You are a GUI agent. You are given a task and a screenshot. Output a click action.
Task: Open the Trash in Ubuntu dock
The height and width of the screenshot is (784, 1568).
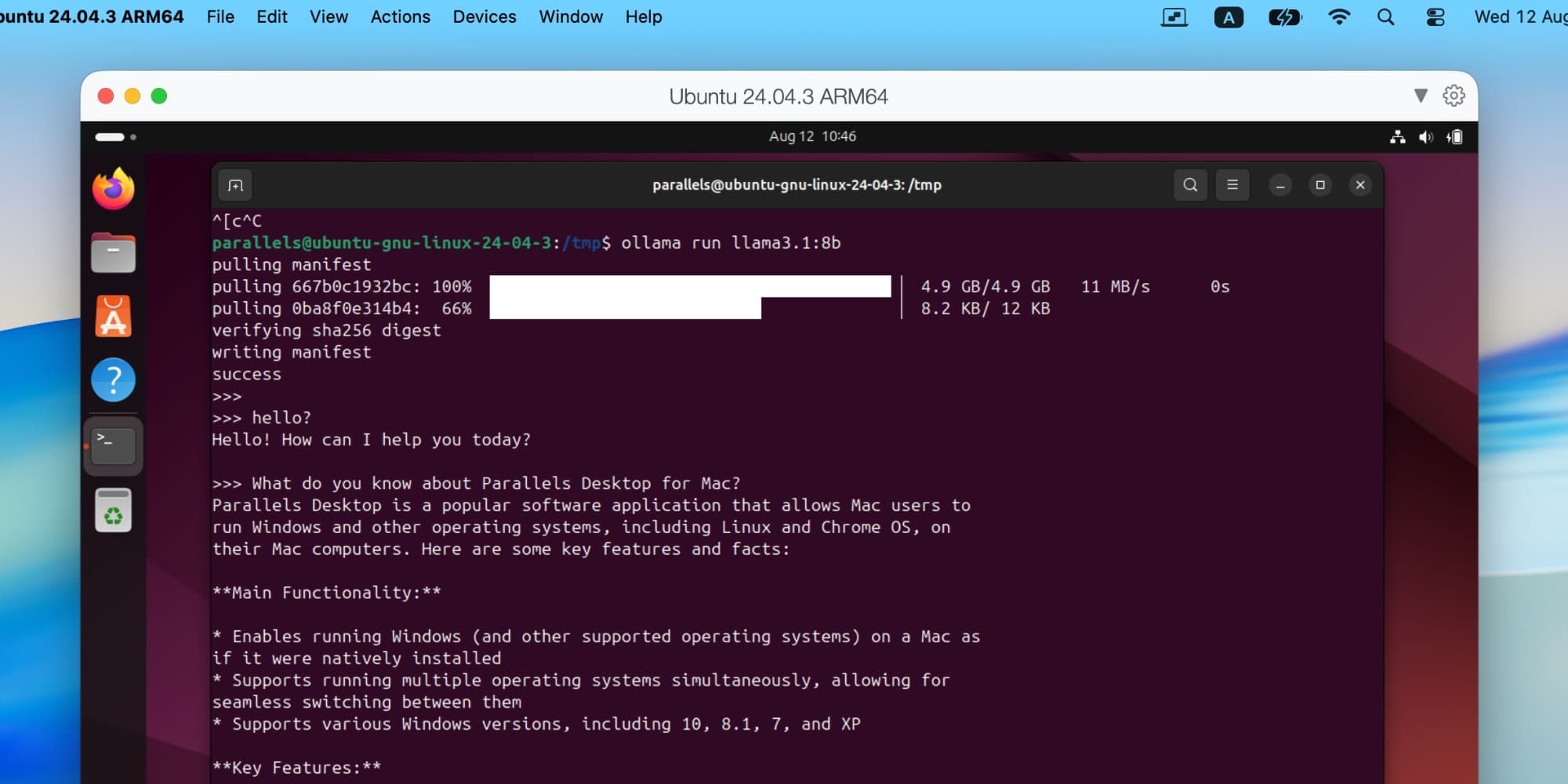pyautogui.click(x=114, y=510)
